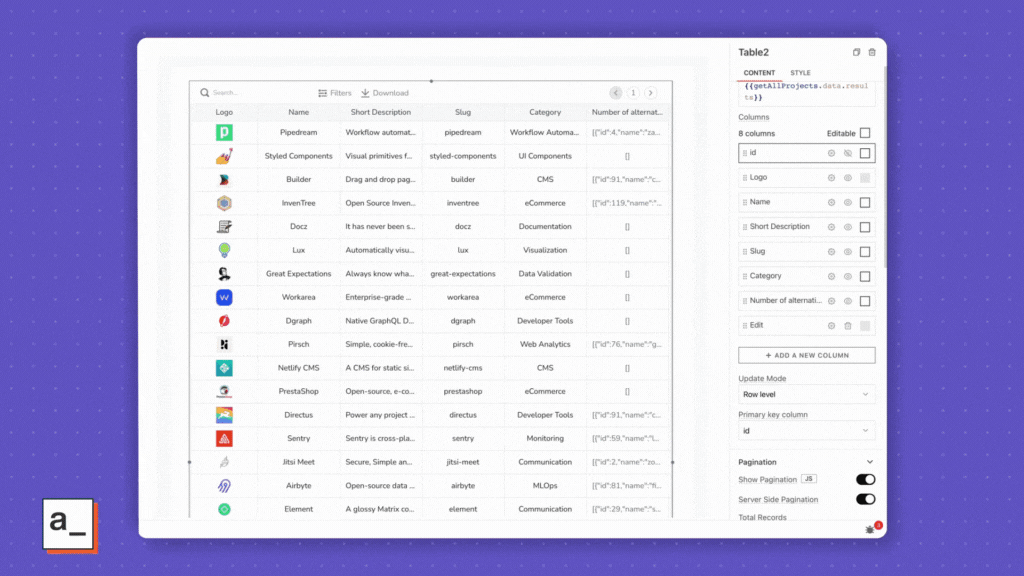Open settings gear for the Slug column
The image size is (1024, 576).
[x=831, y=252]
